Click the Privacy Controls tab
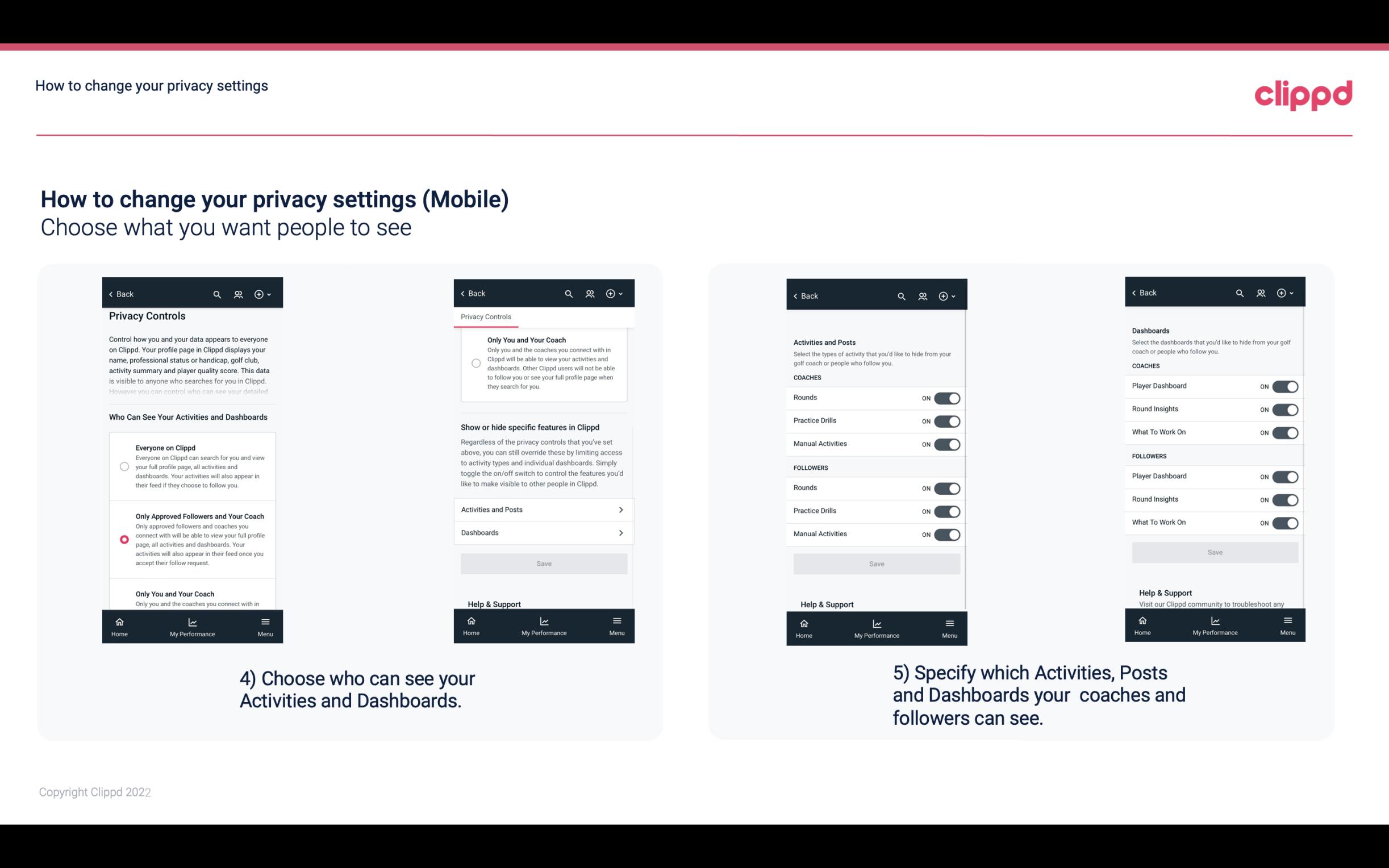The image size is (1389, 868). 486,317
